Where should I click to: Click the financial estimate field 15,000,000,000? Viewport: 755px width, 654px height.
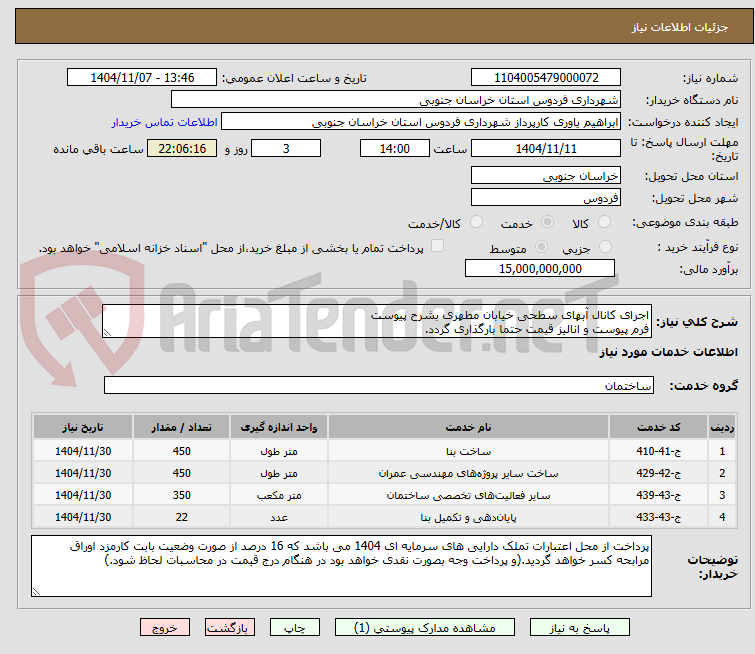540,268
